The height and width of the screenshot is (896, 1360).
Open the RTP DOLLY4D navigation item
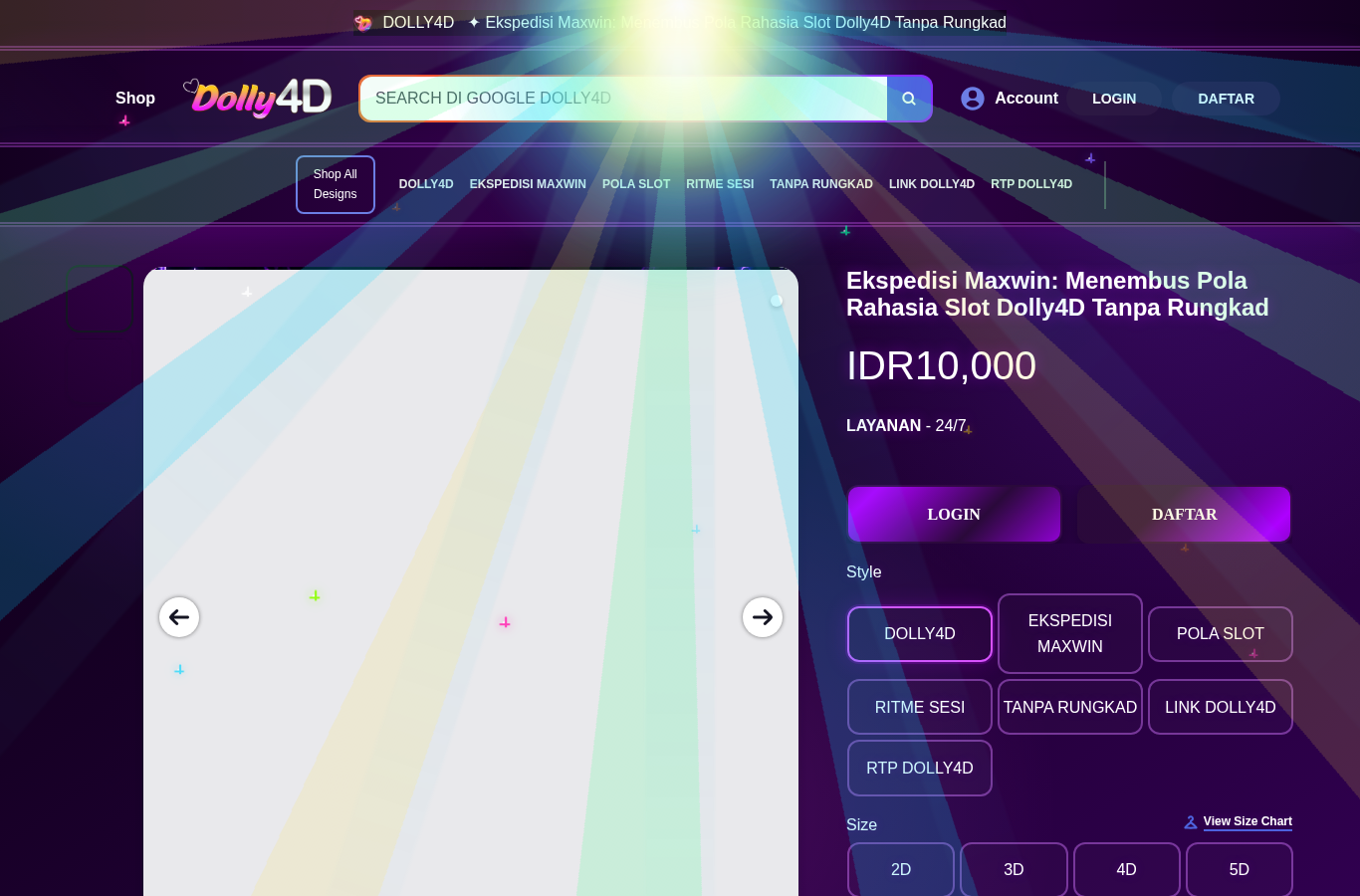click(1031, 184)
